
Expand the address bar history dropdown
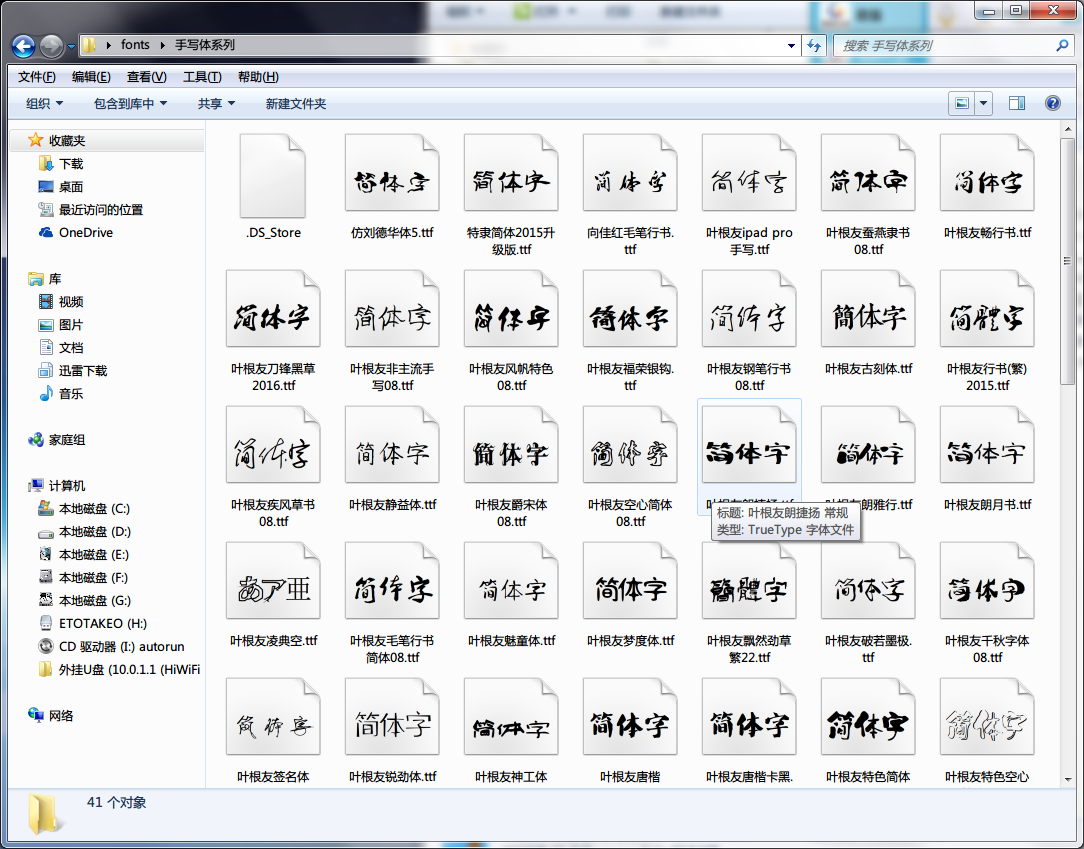coord(791,46)
